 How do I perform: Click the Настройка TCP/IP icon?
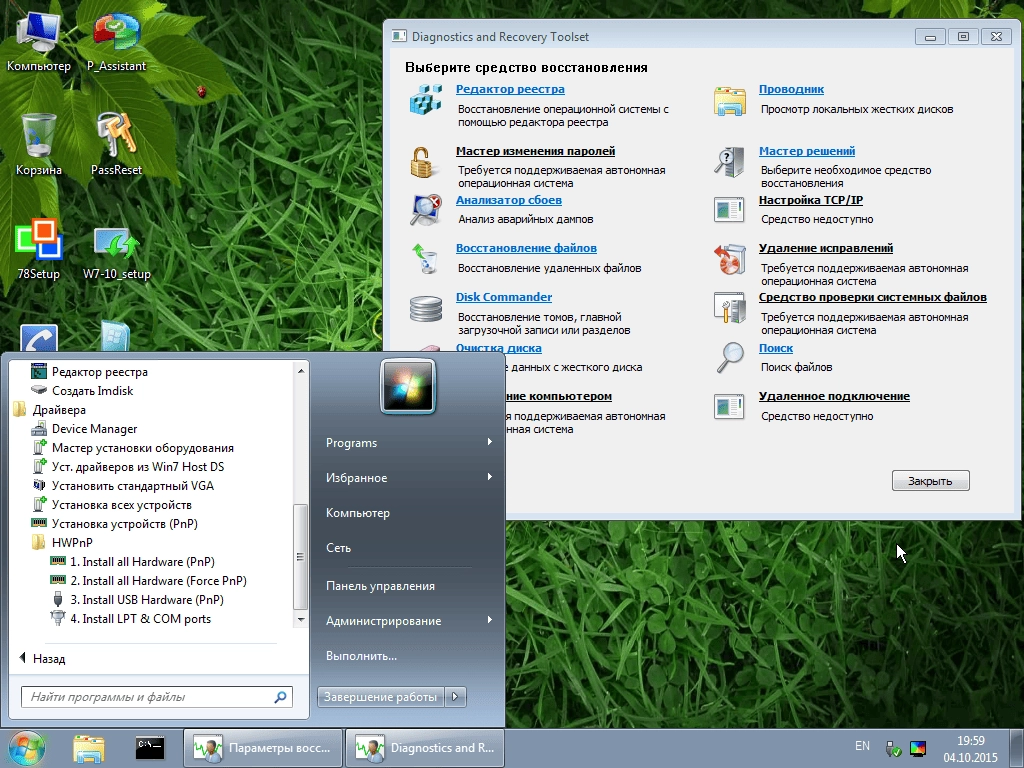click(729, 210)
